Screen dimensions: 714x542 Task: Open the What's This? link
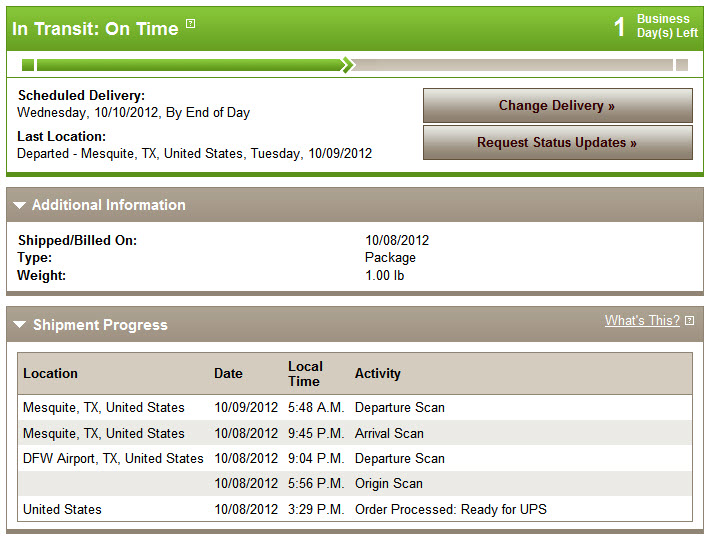[x=642, y=321]
